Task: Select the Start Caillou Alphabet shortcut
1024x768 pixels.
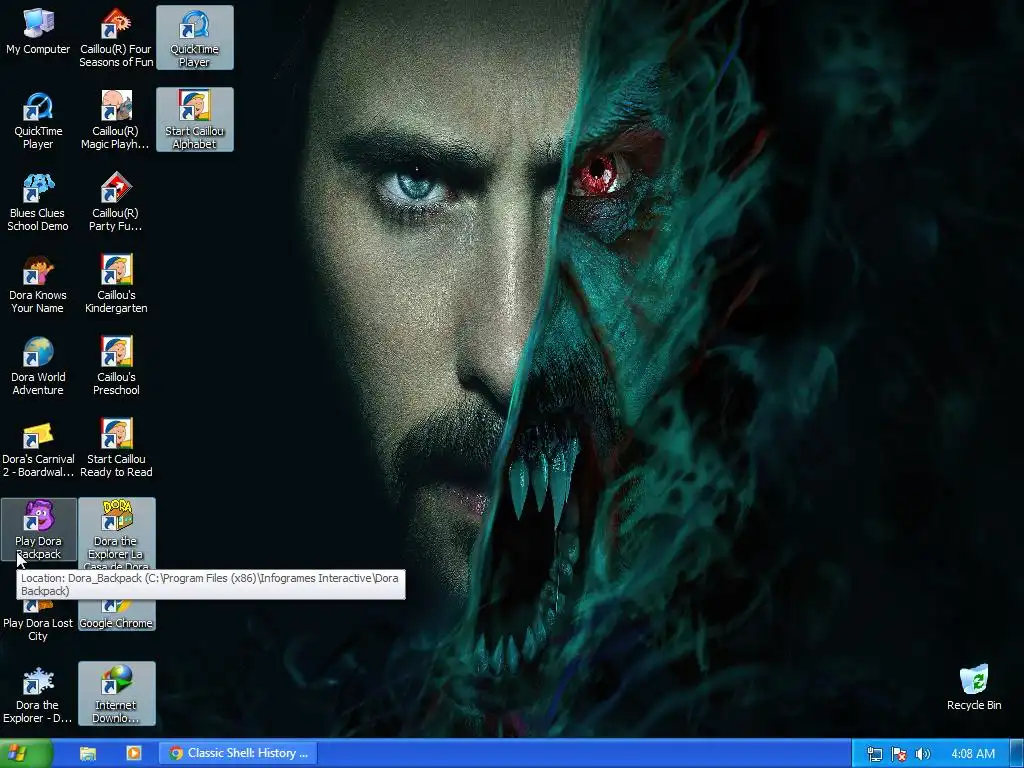Action: pos(195,120)
